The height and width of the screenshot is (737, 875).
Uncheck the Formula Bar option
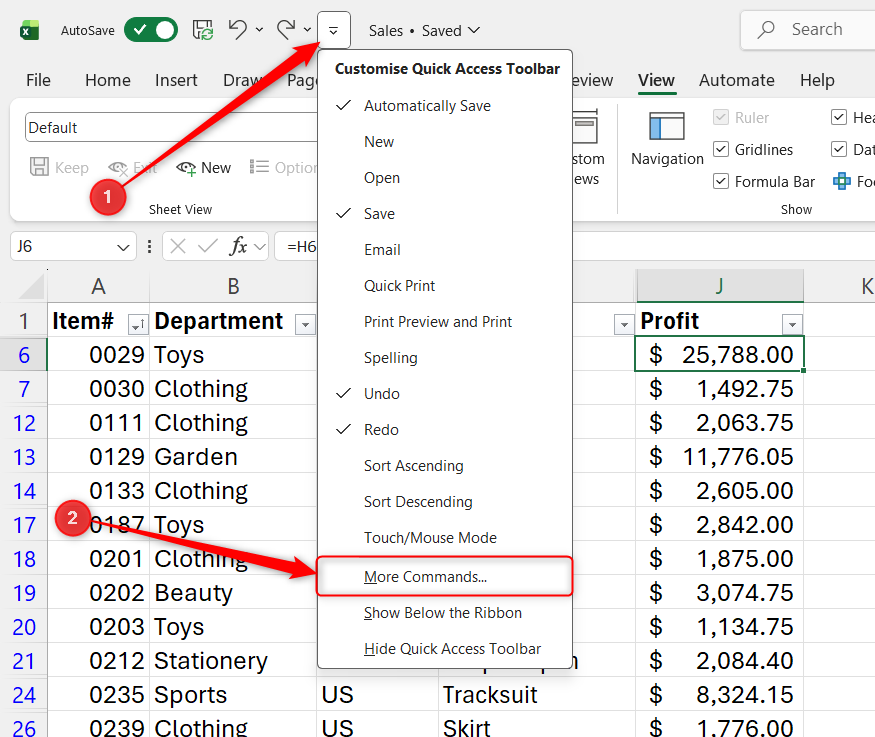[722, 181]
